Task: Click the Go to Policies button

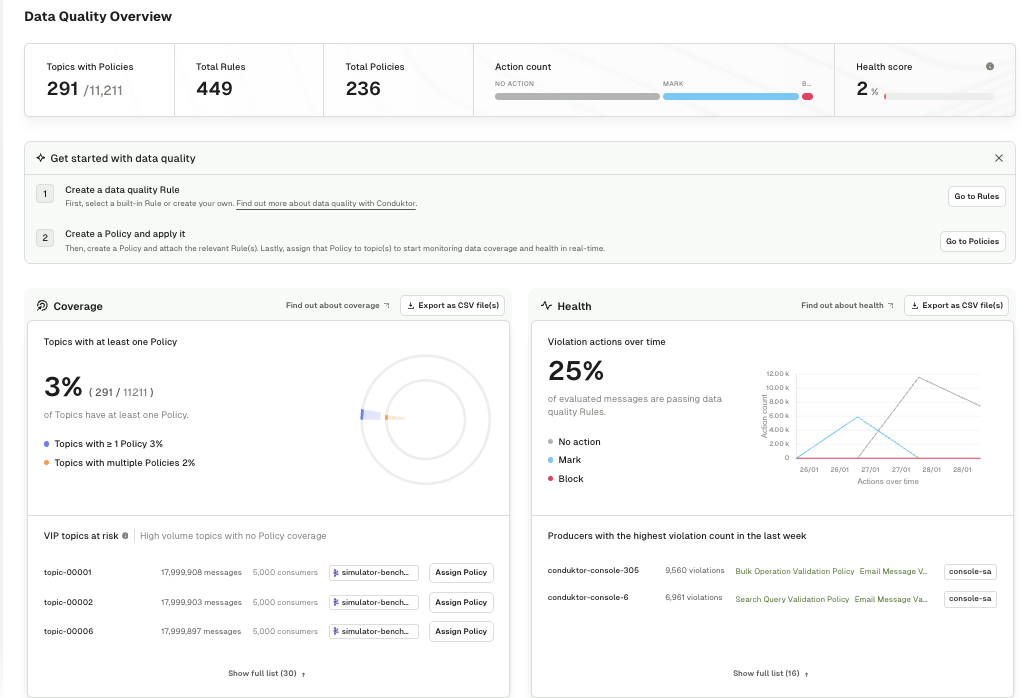Action: click(972, 241)
